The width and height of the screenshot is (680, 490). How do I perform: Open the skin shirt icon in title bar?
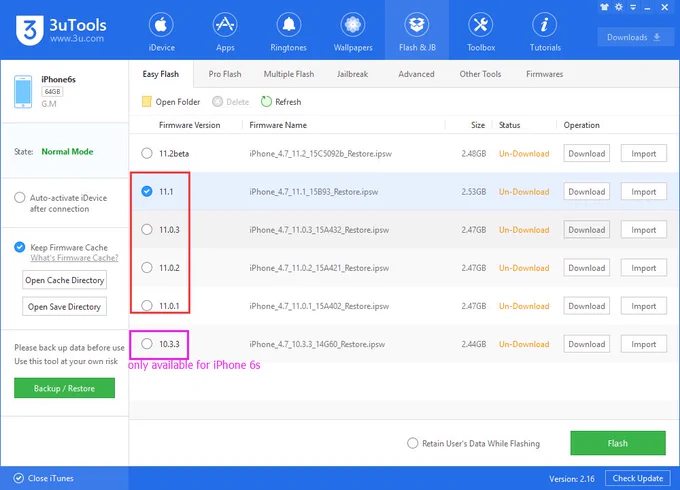point(604,7)
